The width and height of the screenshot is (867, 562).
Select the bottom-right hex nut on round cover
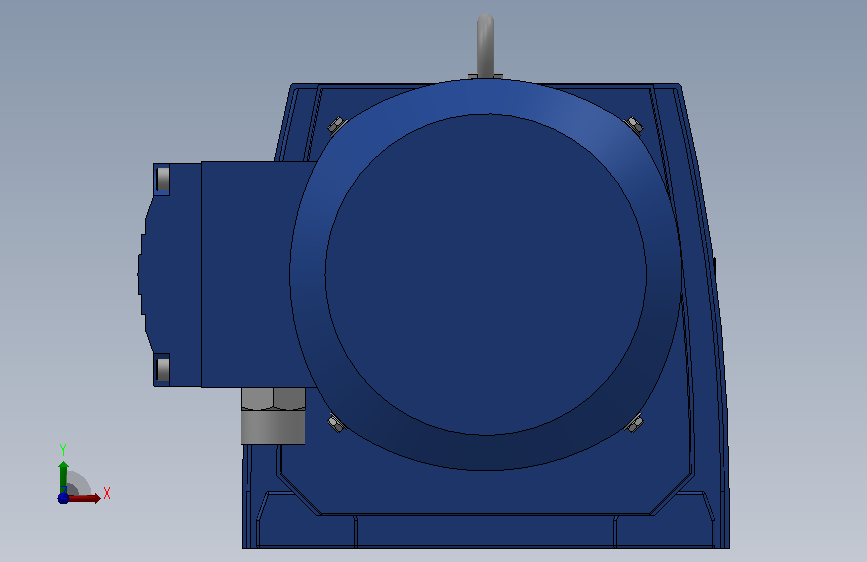point(634,424)
